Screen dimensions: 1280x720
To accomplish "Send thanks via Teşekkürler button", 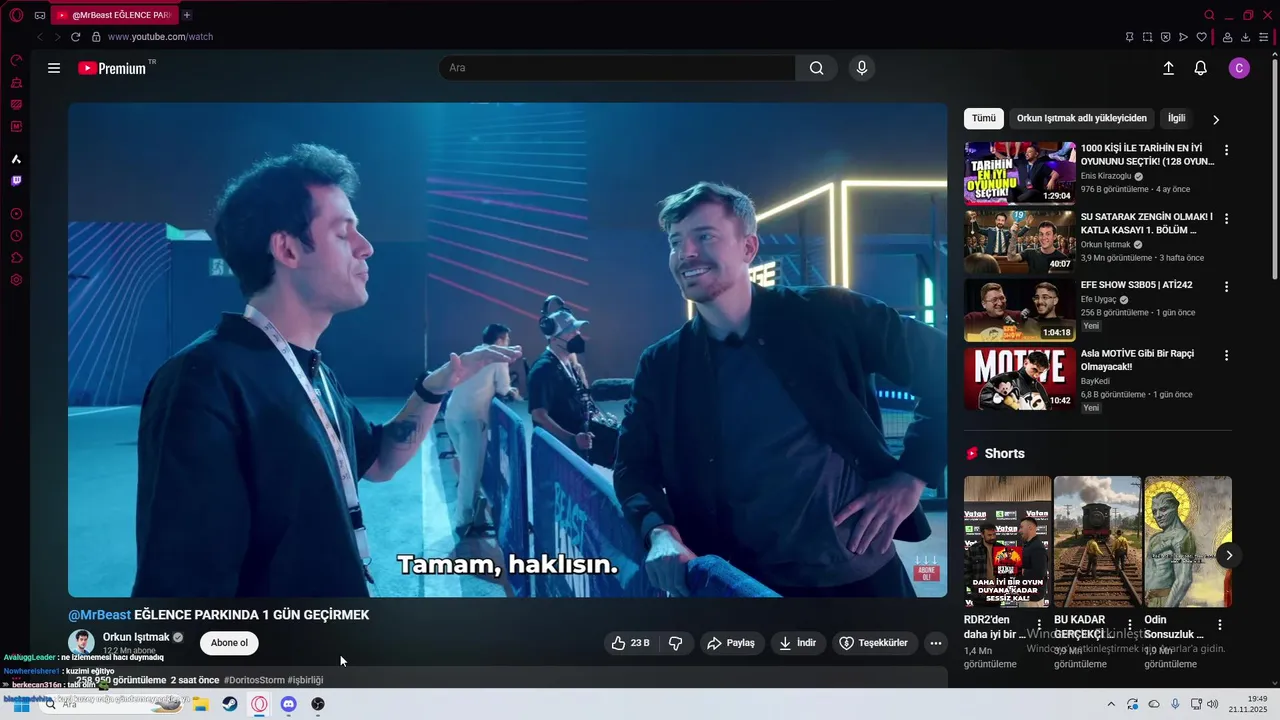I will (x=874, y=643).
